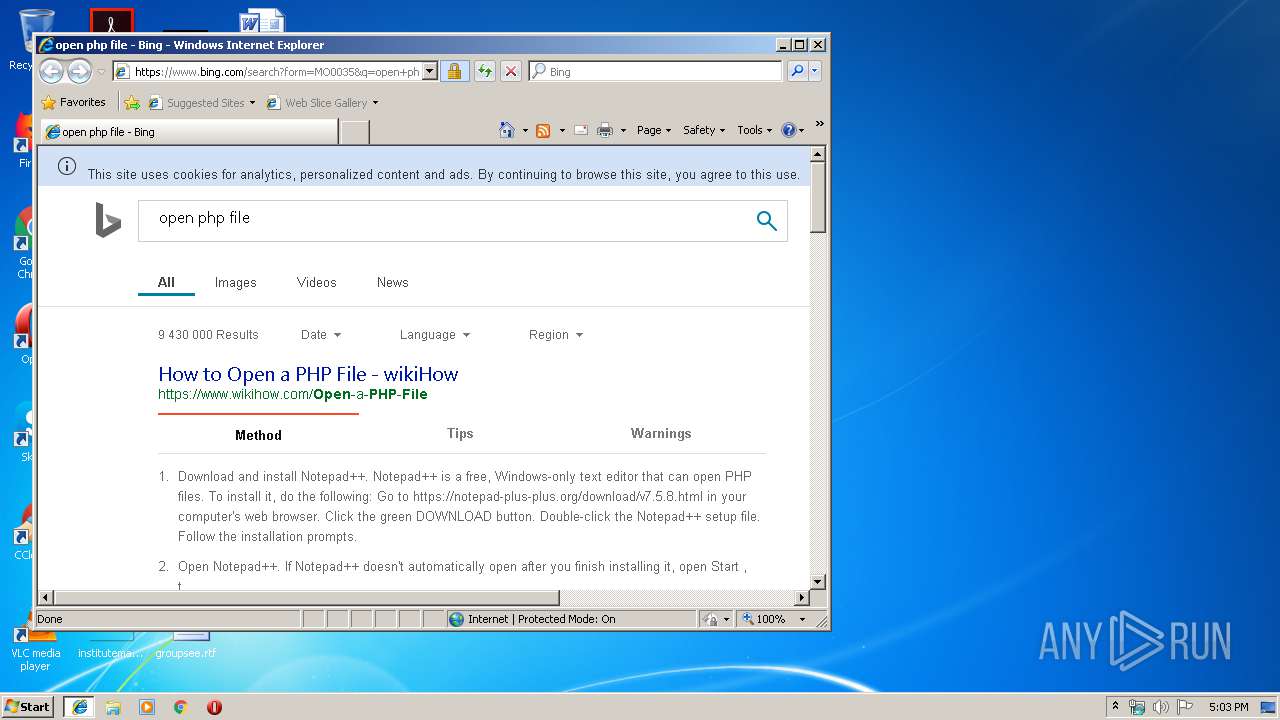Viewport: 1280px width, 720px height.
Task: Click the clock showing 5:03 PM
Action: (1228, 707)
